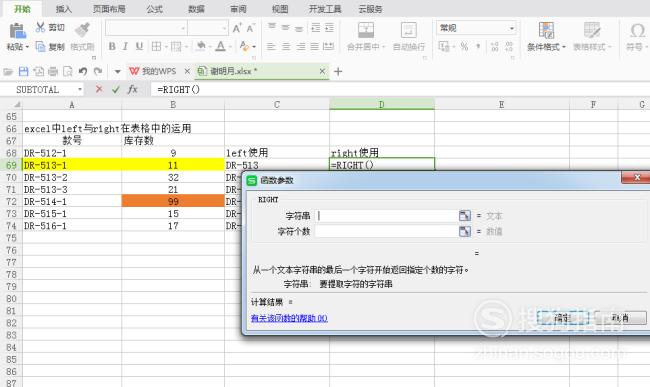This screenshot has height=387, width=650.
Task: Confirm formula with green checkmark
Action: pyautogui.click(x=116, y=89)
